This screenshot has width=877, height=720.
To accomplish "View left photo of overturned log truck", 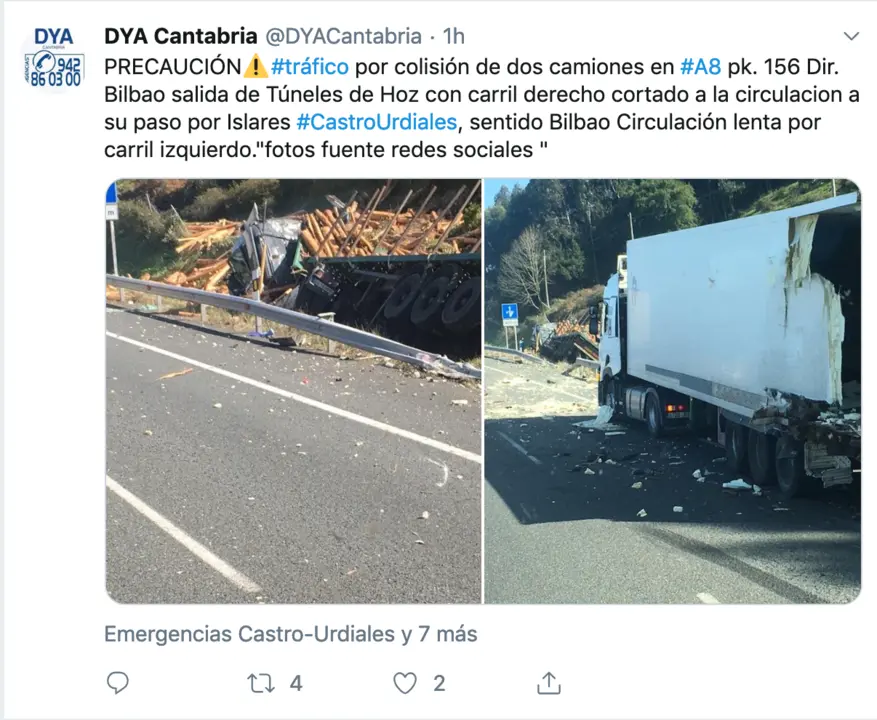I will coord(294,391).
